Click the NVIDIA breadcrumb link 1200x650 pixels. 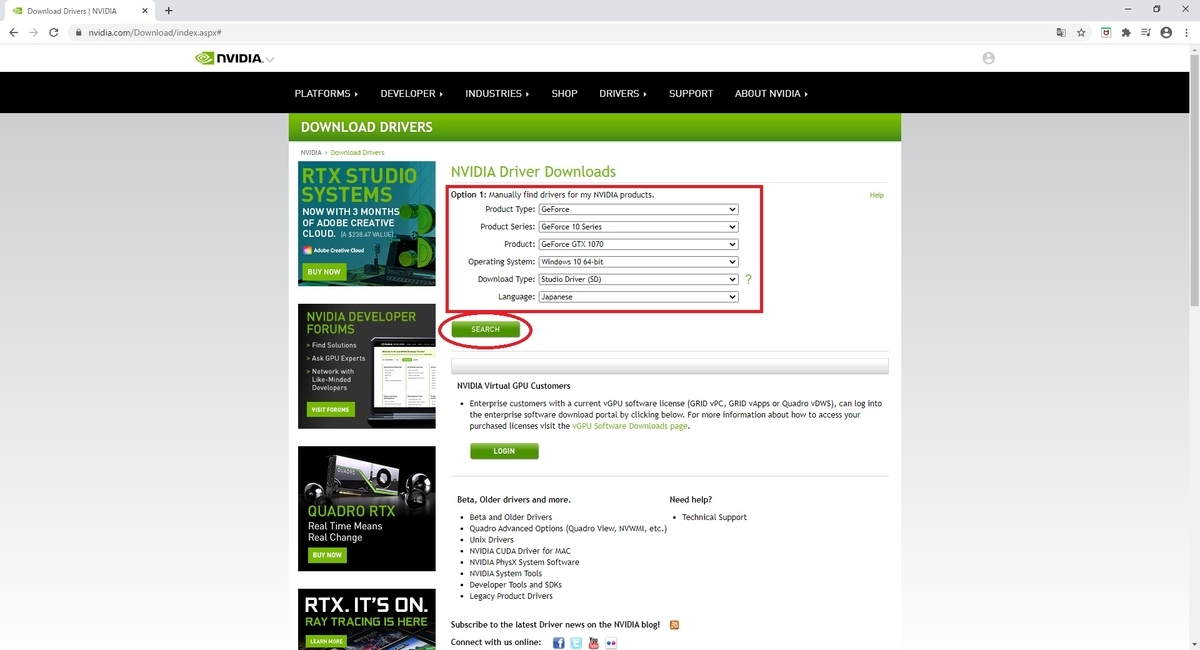(311, 153)
